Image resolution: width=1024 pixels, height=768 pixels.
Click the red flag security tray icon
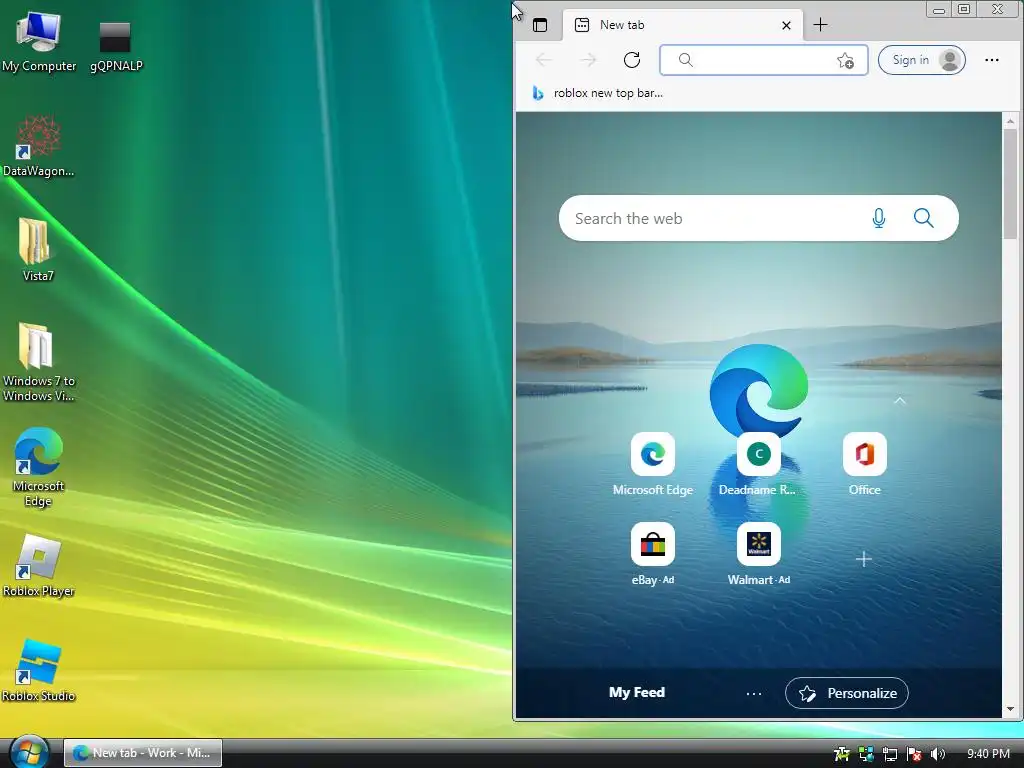point(914,754)
